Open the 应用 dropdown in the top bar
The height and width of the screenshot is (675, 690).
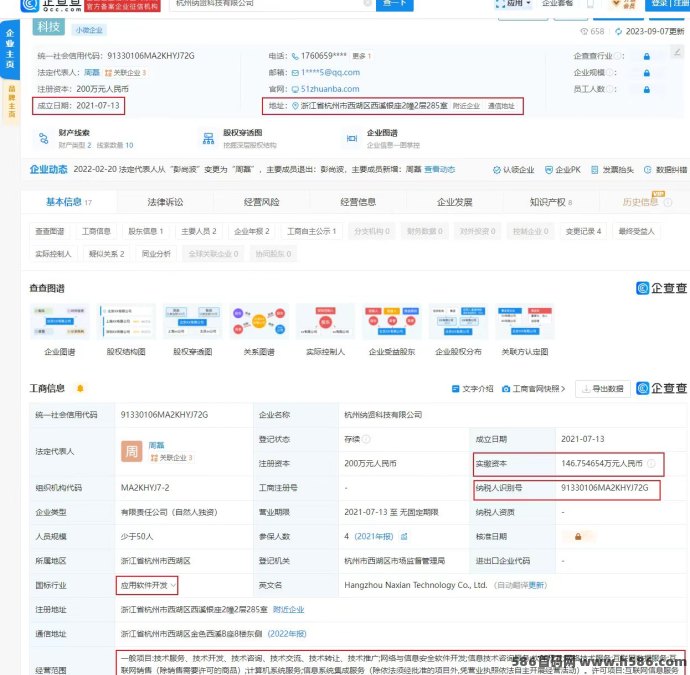click(514, 4)
